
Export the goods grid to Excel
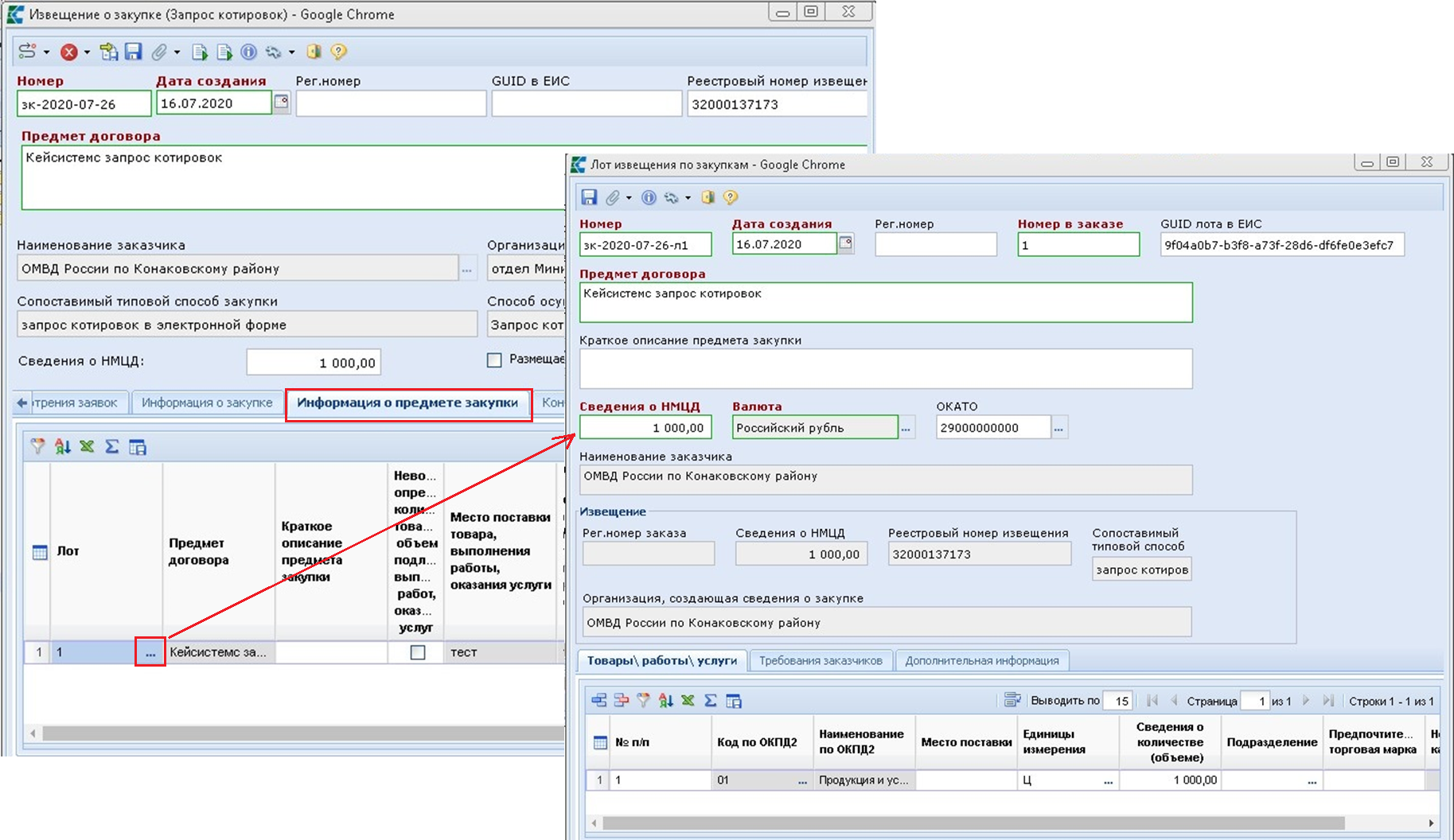tap(688, 701)
